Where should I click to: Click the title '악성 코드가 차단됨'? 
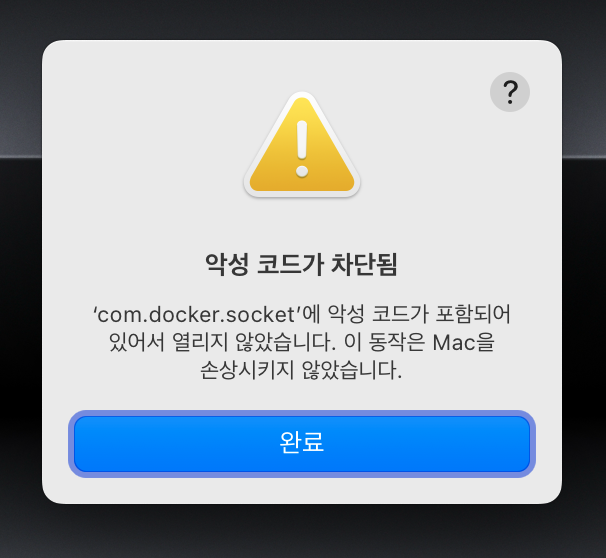(x=301, y=265)
